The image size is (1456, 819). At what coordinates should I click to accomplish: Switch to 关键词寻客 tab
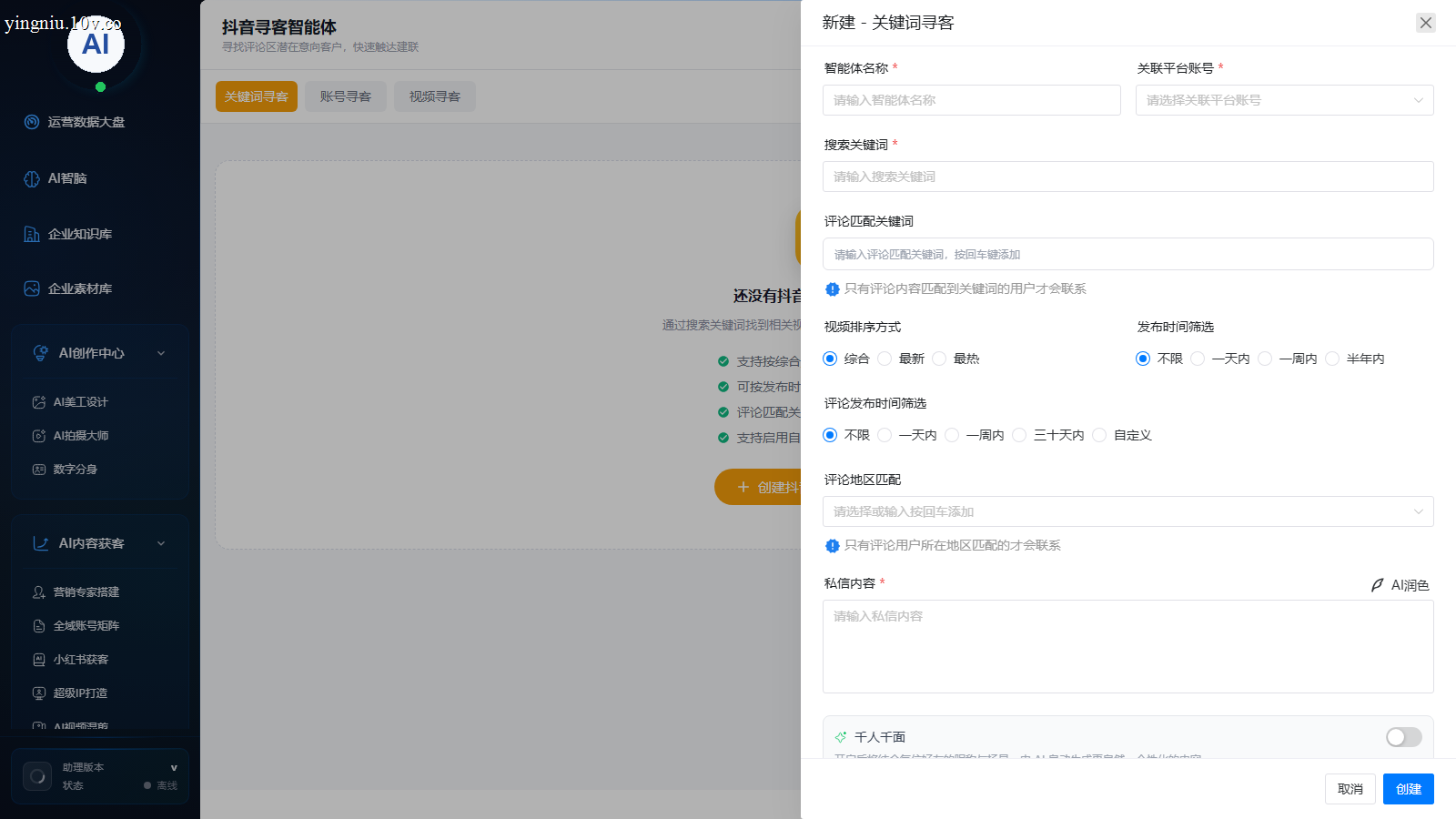(257, 96)
